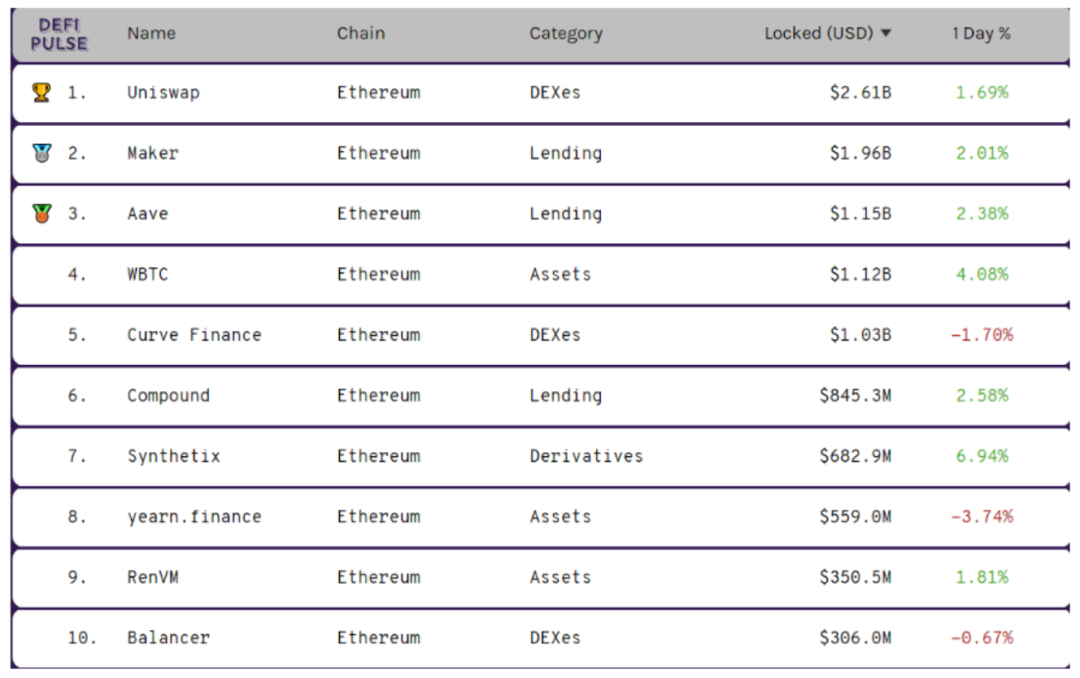Sort by the 1 Day % column
Image resolution: width=1080 pixels, height=678 pixels.
(x=981, y=33)
